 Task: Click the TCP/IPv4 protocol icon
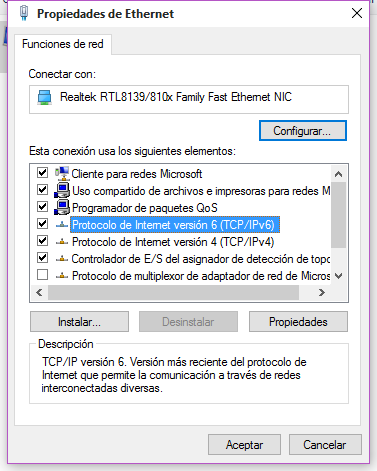pyautogui.click(x=62, y=242)
